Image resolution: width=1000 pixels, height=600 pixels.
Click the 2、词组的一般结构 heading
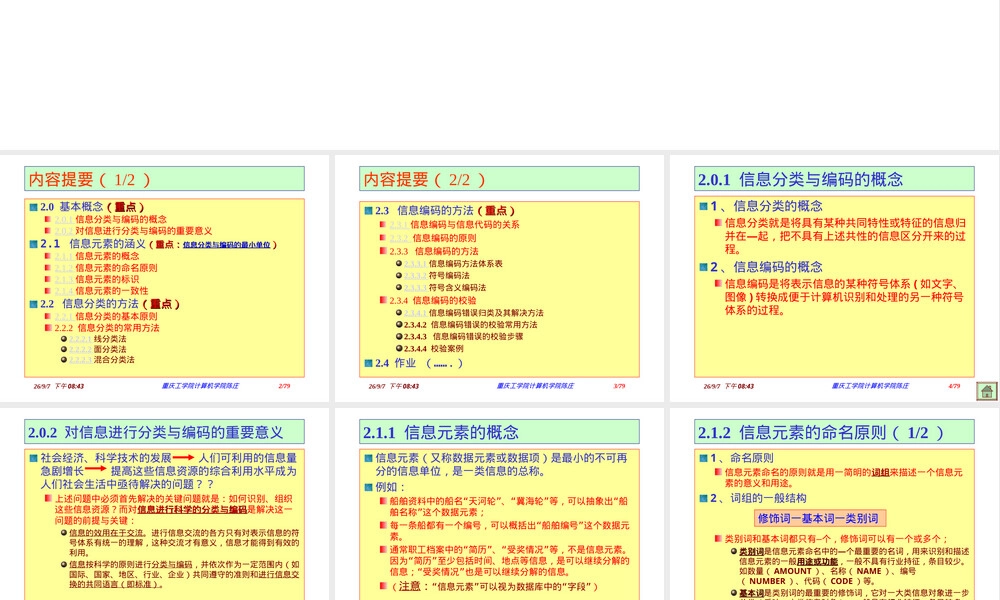(758, 498)
